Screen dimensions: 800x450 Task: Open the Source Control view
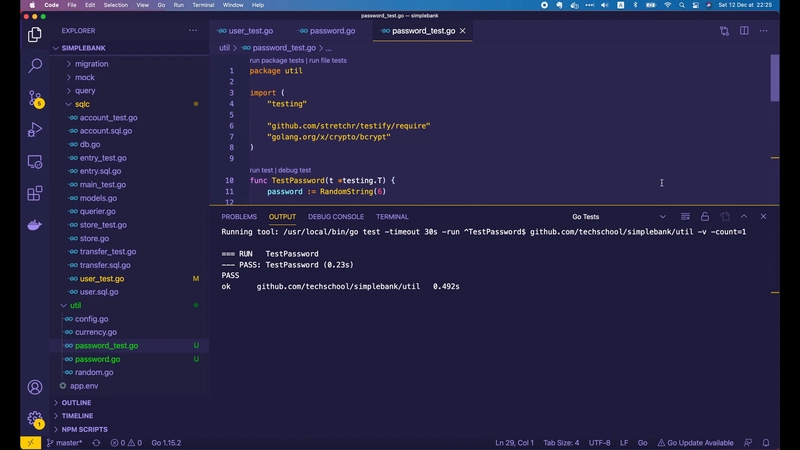(35, 98)
